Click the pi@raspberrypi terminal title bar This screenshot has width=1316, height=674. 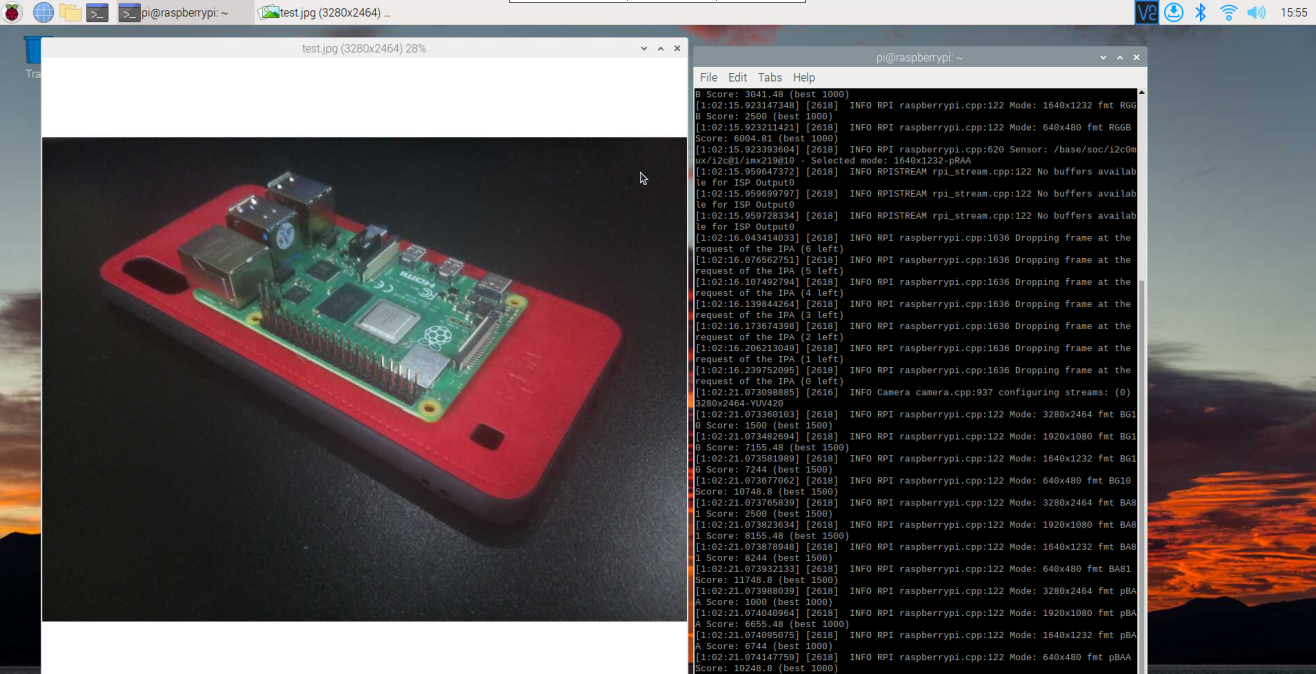920,57
